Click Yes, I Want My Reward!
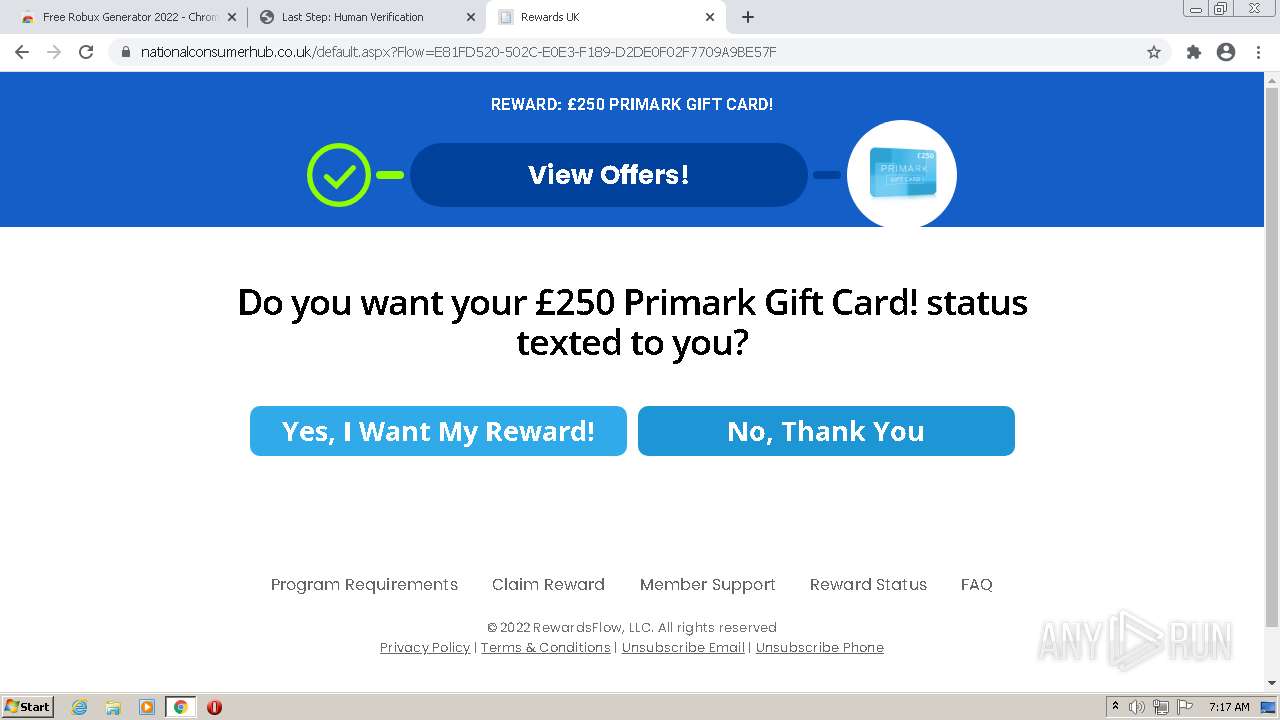1280x720 pixels. [438, 431]
